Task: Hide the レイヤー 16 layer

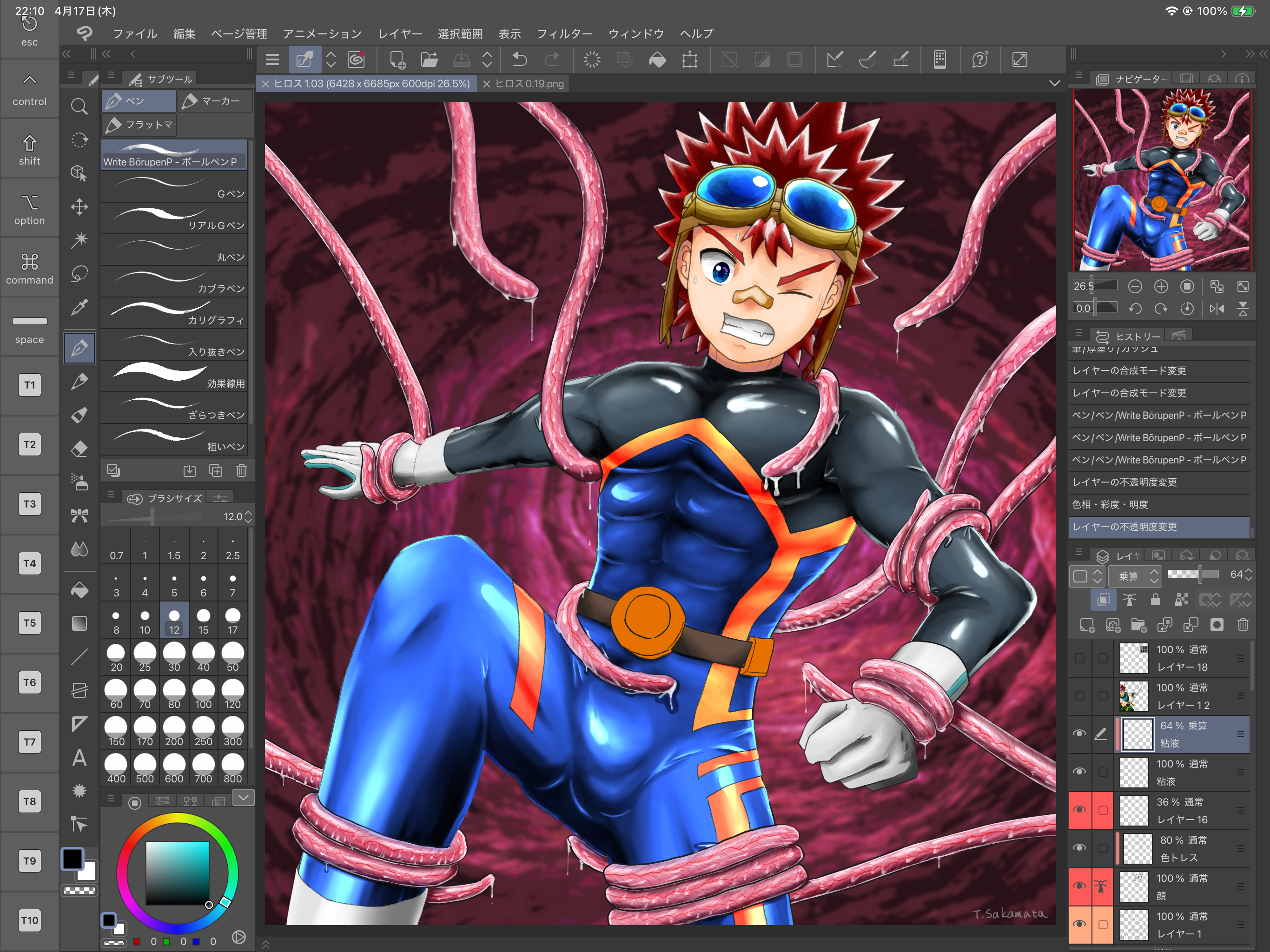Action: pyautogui.click(x=1079, y=810)
